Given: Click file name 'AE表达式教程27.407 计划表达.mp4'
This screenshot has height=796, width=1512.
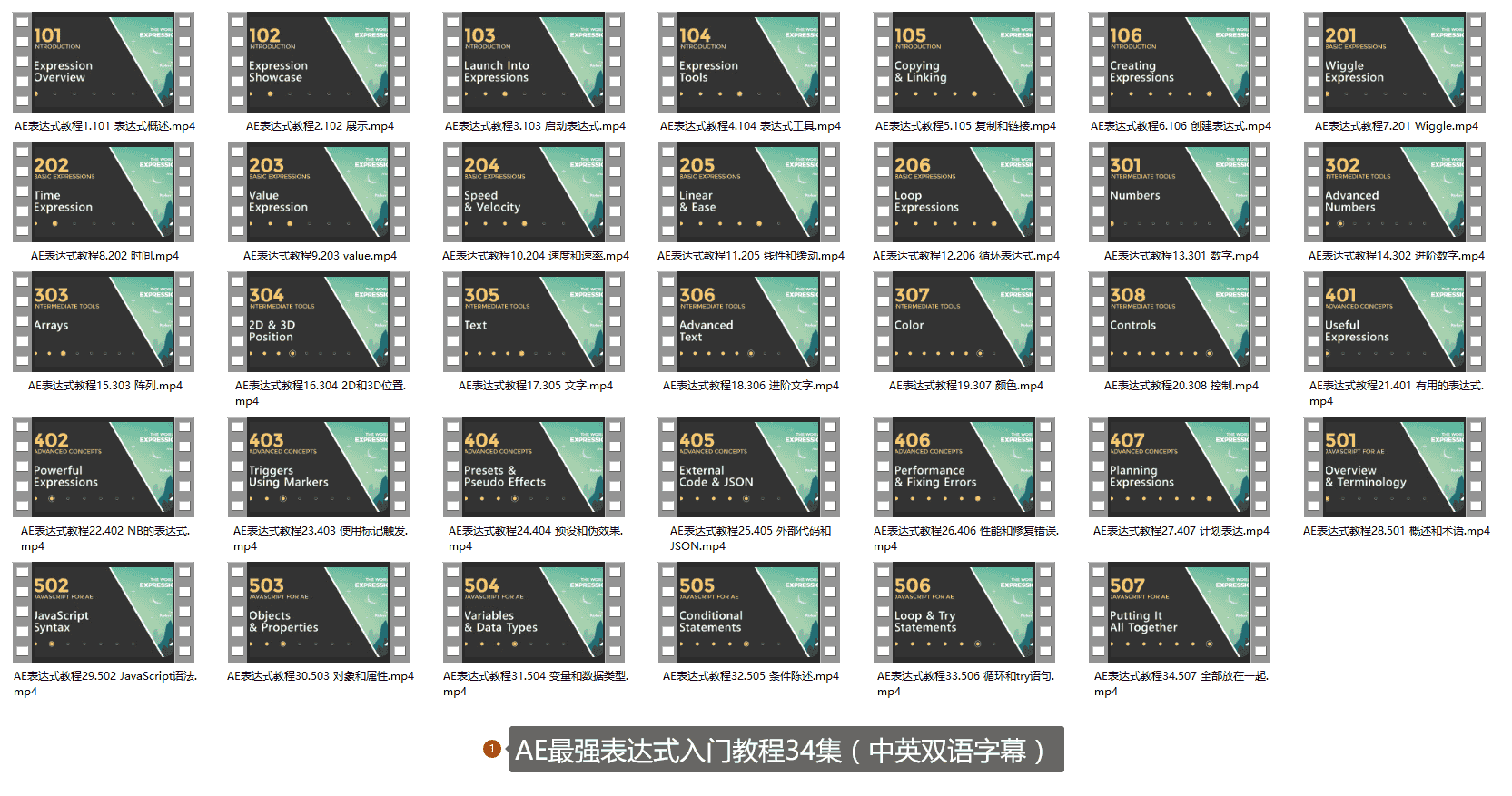Looking at the screenshot, I should [x=1181, y=531].
